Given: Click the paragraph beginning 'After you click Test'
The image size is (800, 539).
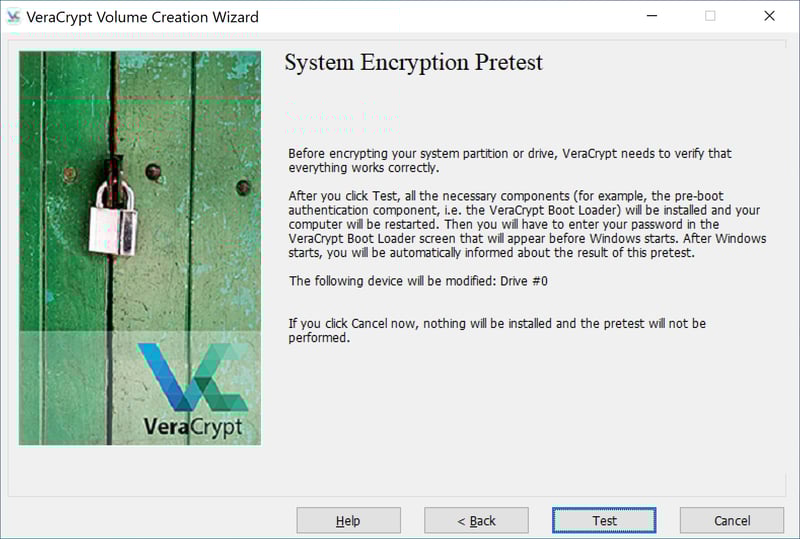Looking at the screenshot, I should 527,224.
